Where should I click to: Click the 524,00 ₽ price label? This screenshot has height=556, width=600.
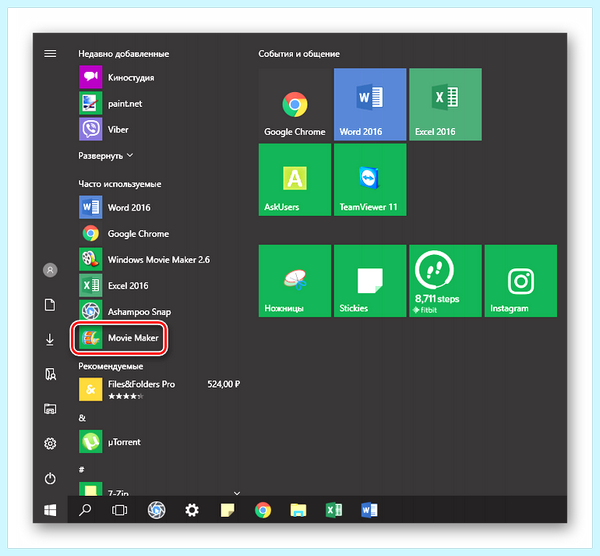point(224,384)
